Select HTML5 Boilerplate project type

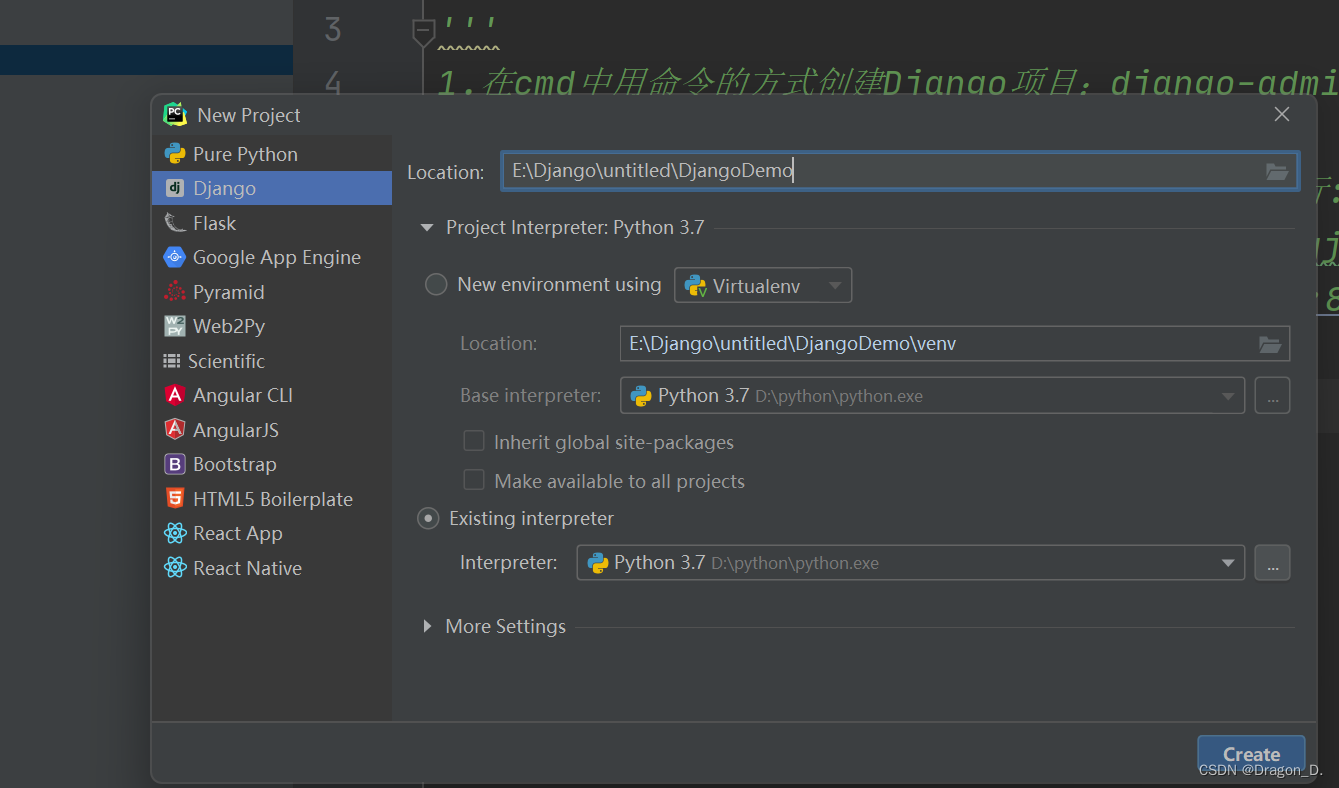[x=271, y=499]
